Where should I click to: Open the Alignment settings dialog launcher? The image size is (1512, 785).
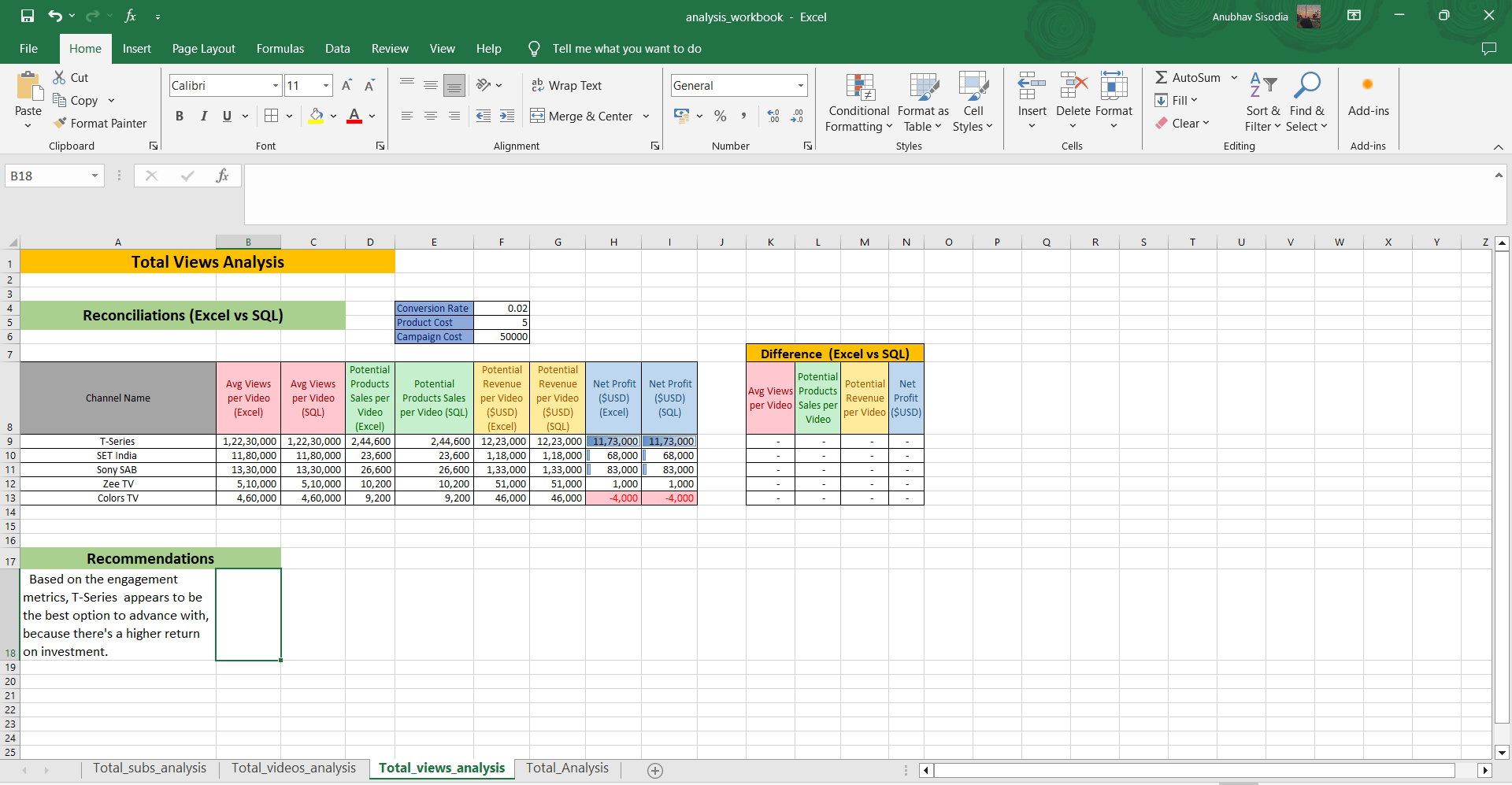(654, 146)
